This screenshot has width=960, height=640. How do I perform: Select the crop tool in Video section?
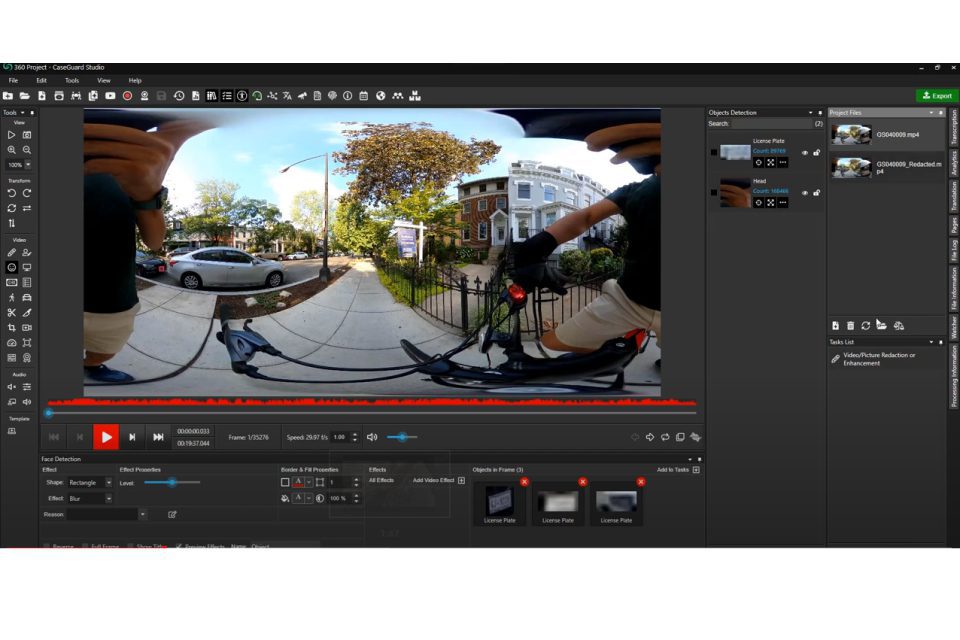(12, 328)
